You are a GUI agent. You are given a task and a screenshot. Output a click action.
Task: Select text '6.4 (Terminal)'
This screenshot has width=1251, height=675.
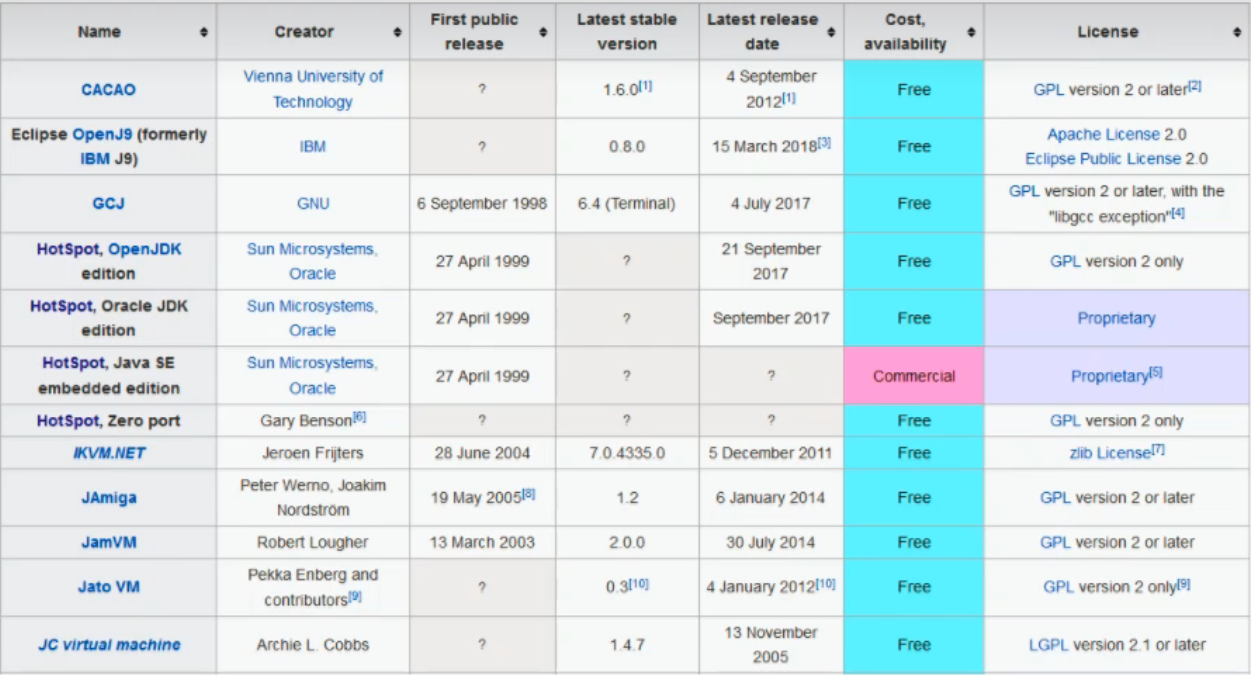[626, 204]
